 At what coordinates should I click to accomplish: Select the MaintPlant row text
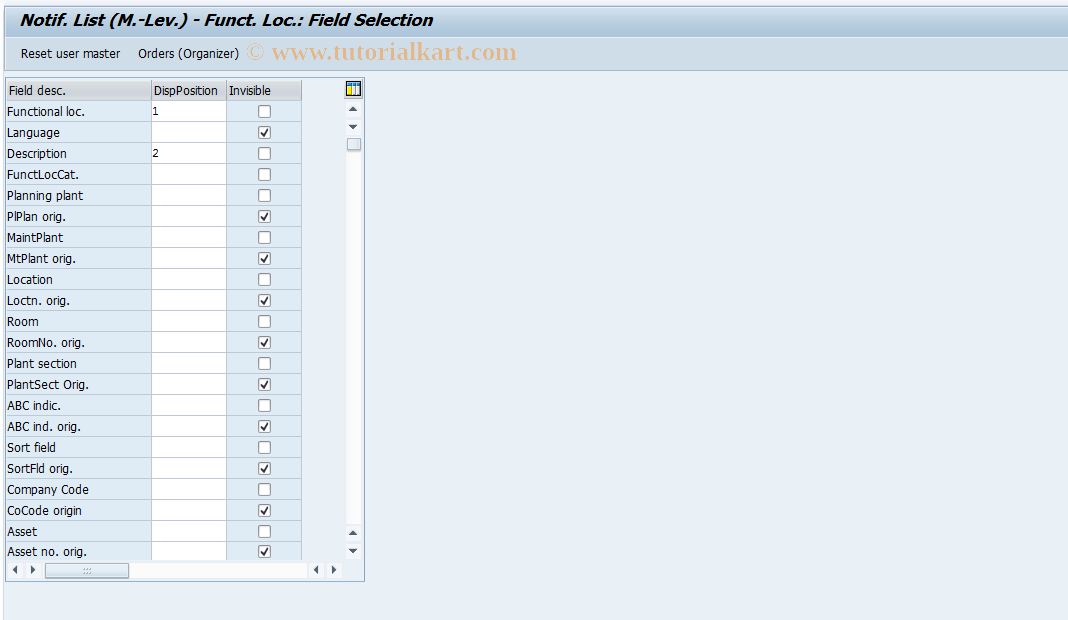(35, 238)
